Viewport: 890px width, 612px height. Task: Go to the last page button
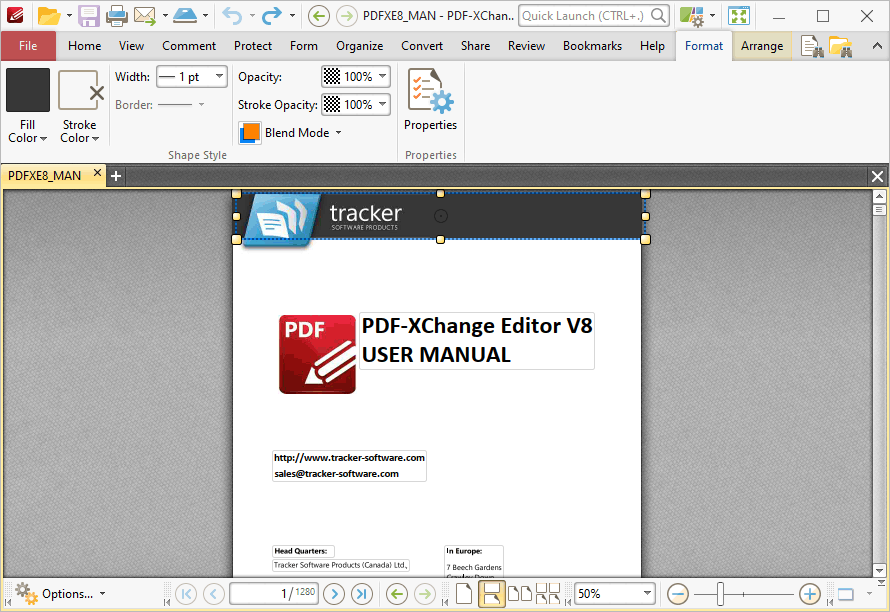[362, 594]
